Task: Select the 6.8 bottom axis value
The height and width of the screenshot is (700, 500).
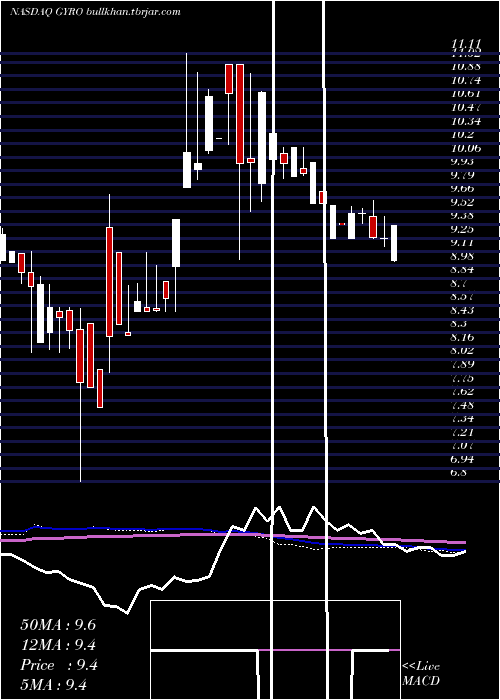Action: point(458,473)
